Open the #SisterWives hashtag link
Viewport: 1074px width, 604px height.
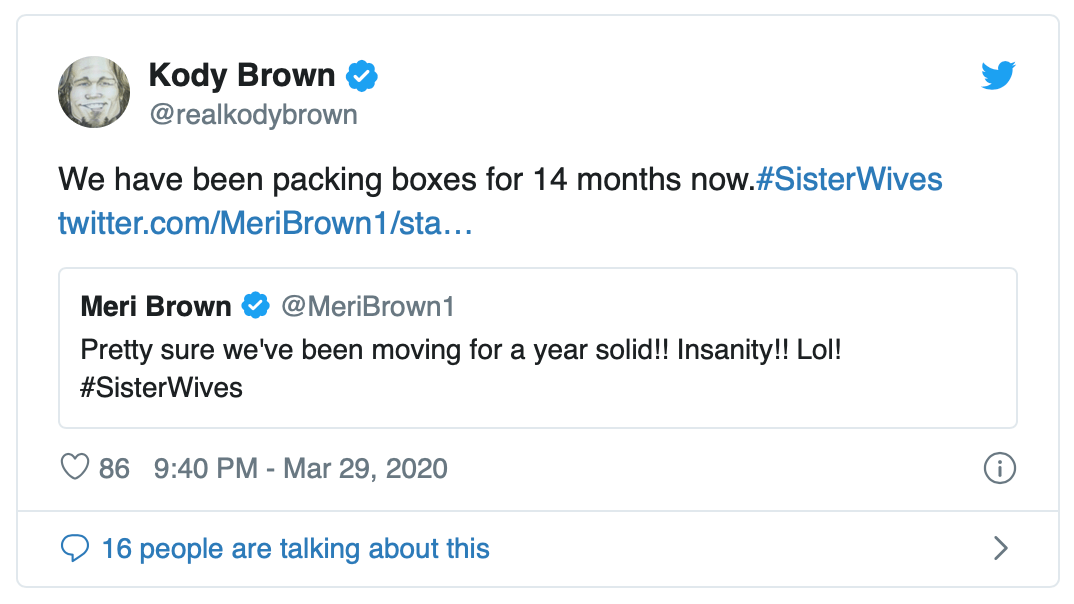pyautogui.click(x=849, y=180)
